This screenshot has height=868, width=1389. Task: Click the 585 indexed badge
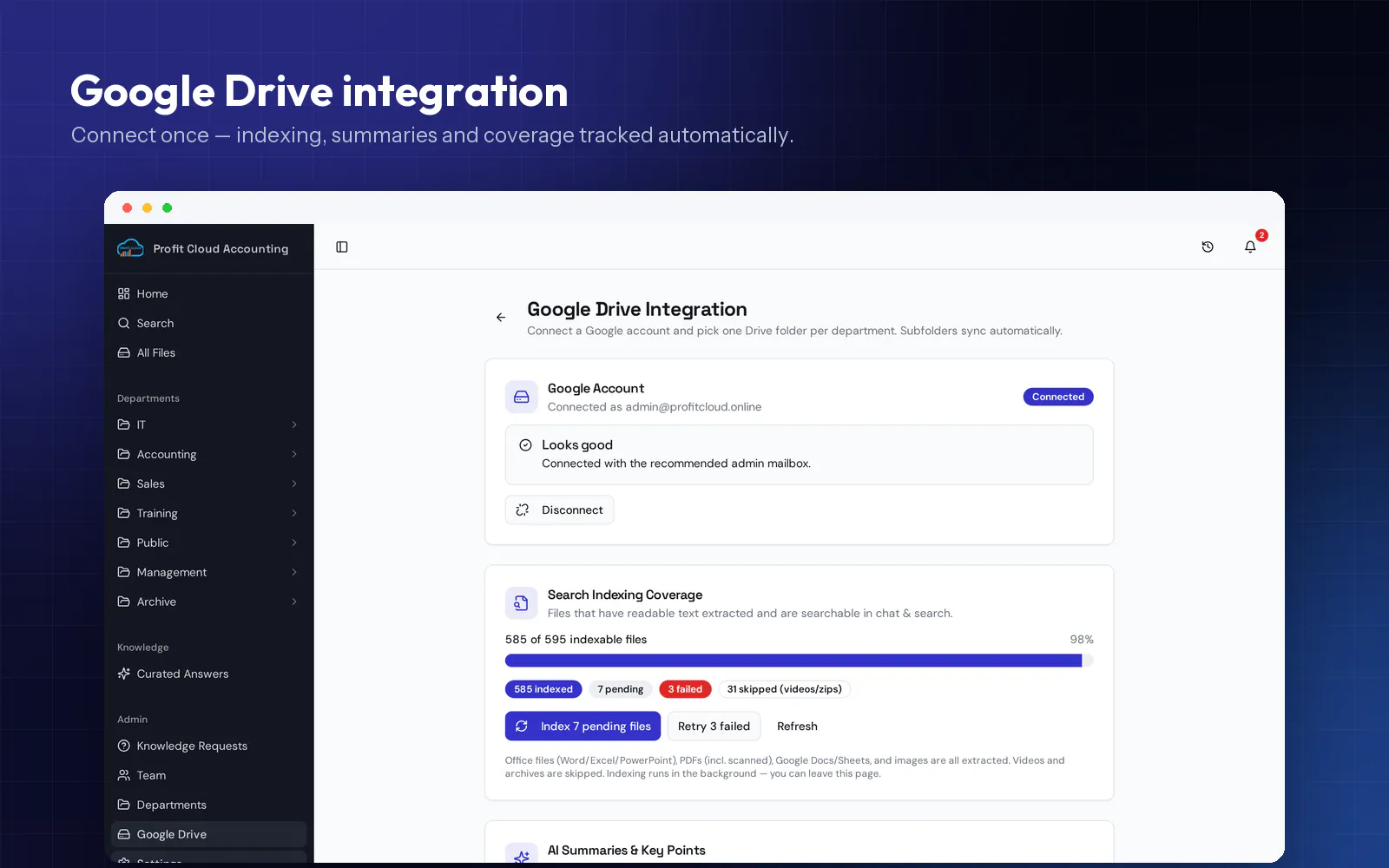(x=543, y=689)
